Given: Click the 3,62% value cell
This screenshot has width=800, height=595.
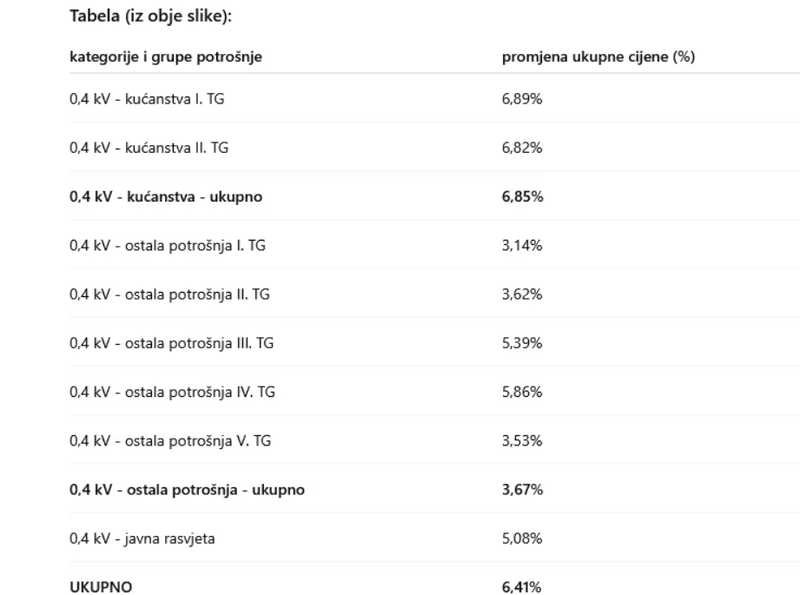Looking at the screenshot, I should tap(522, 294).
